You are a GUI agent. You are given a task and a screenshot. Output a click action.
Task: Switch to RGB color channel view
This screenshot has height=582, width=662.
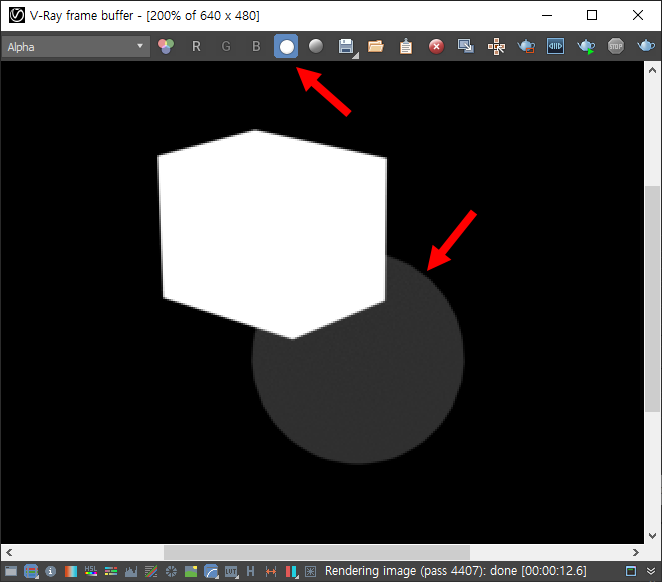click(x=166, y=46)
